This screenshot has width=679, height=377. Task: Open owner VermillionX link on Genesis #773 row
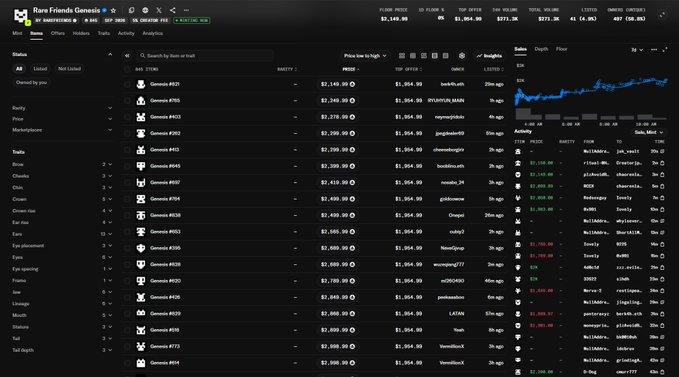pyautogui.click(x=452, y=347)
